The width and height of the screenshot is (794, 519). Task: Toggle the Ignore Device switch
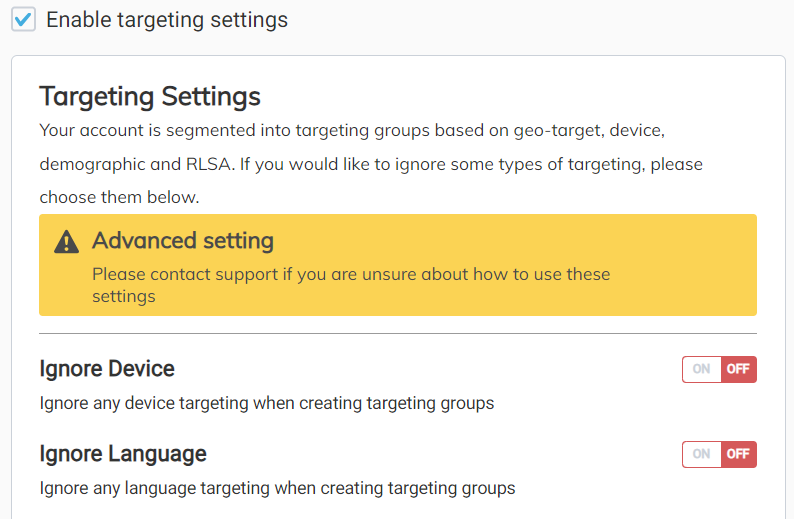pyautogui.click(x=719, y=369)
